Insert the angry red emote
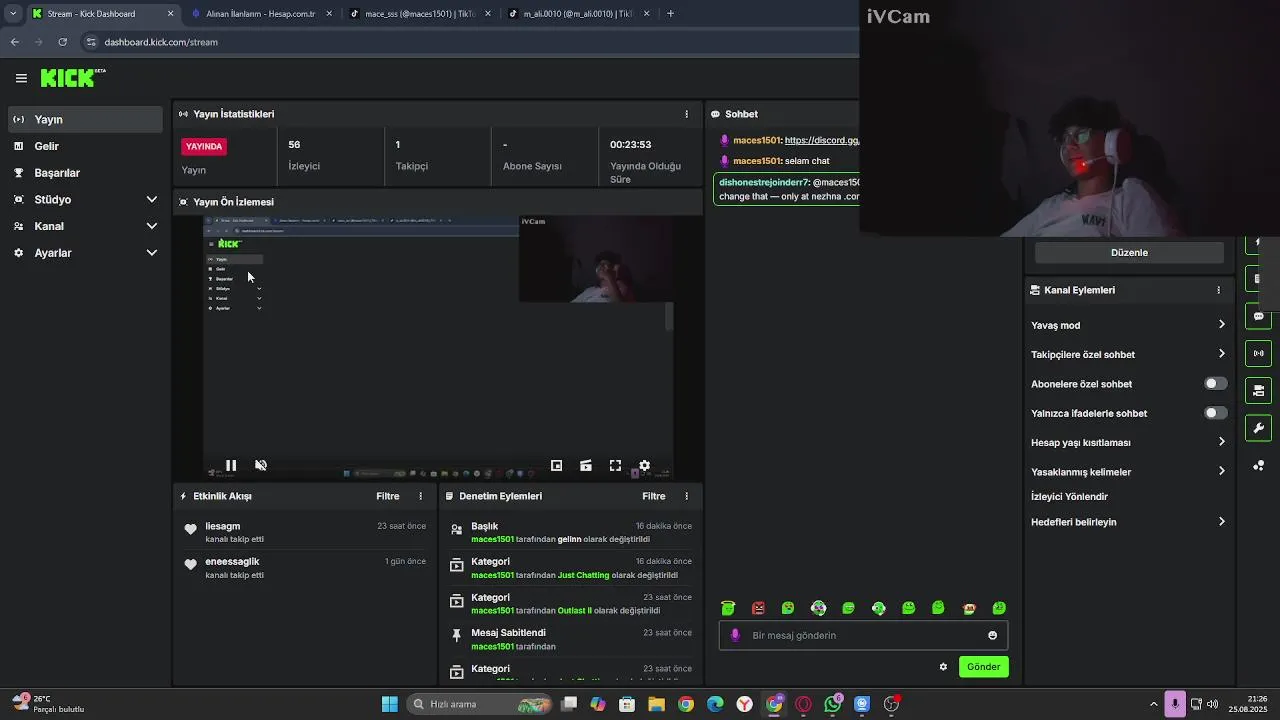The width and height of the screenshot is (1280, 720). tap(758, 608)
